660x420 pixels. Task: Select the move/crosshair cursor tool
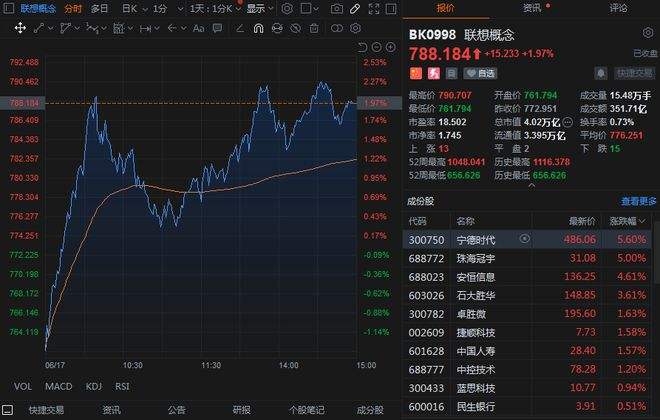pos(20,28)
